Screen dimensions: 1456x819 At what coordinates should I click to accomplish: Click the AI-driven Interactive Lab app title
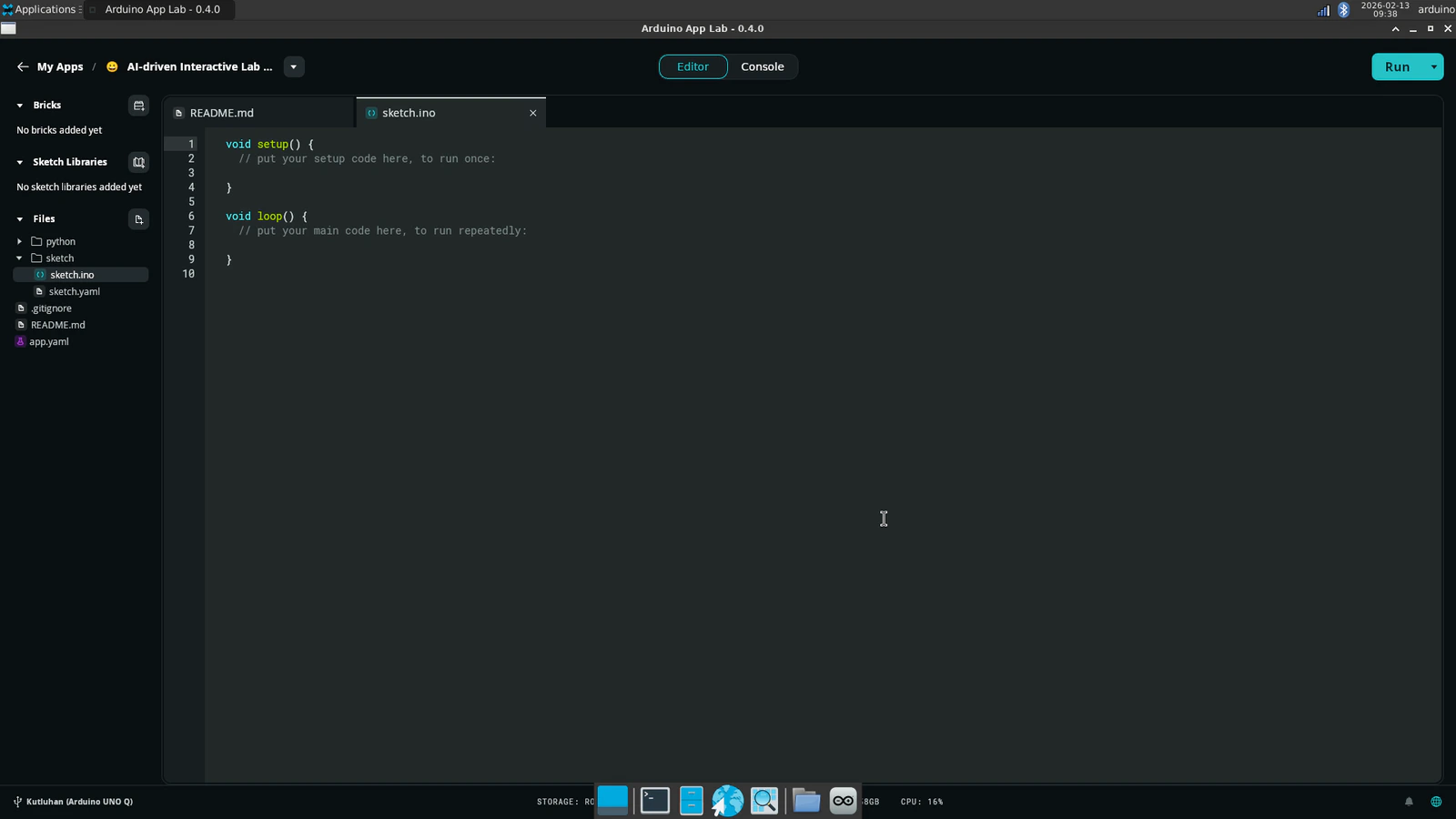199,66
